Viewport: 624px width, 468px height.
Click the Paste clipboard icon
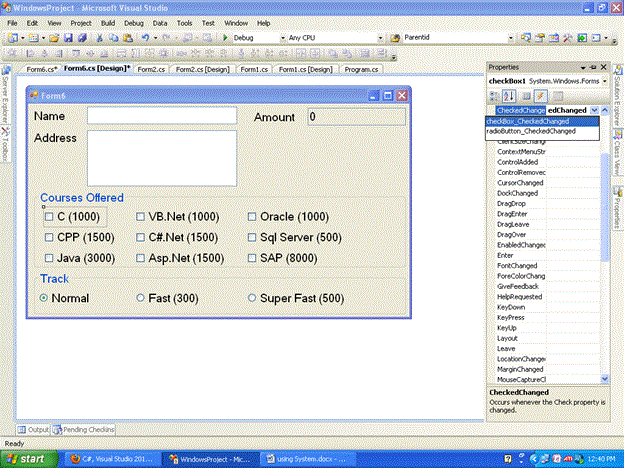point(128,38)
